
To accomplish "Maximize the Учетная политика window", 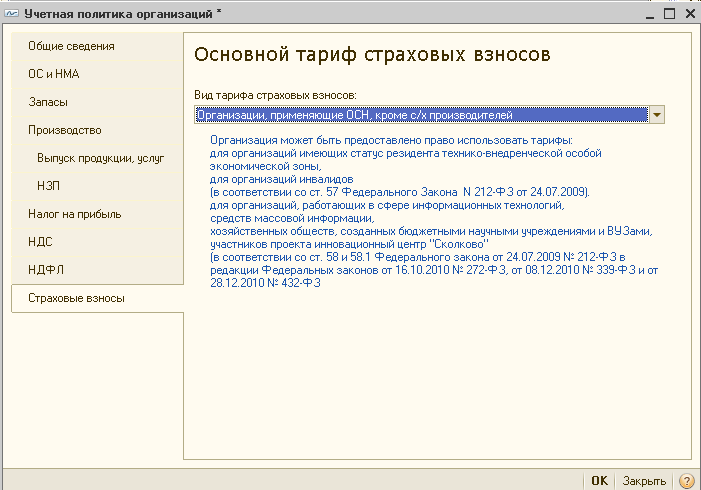I will coord(669,14).
